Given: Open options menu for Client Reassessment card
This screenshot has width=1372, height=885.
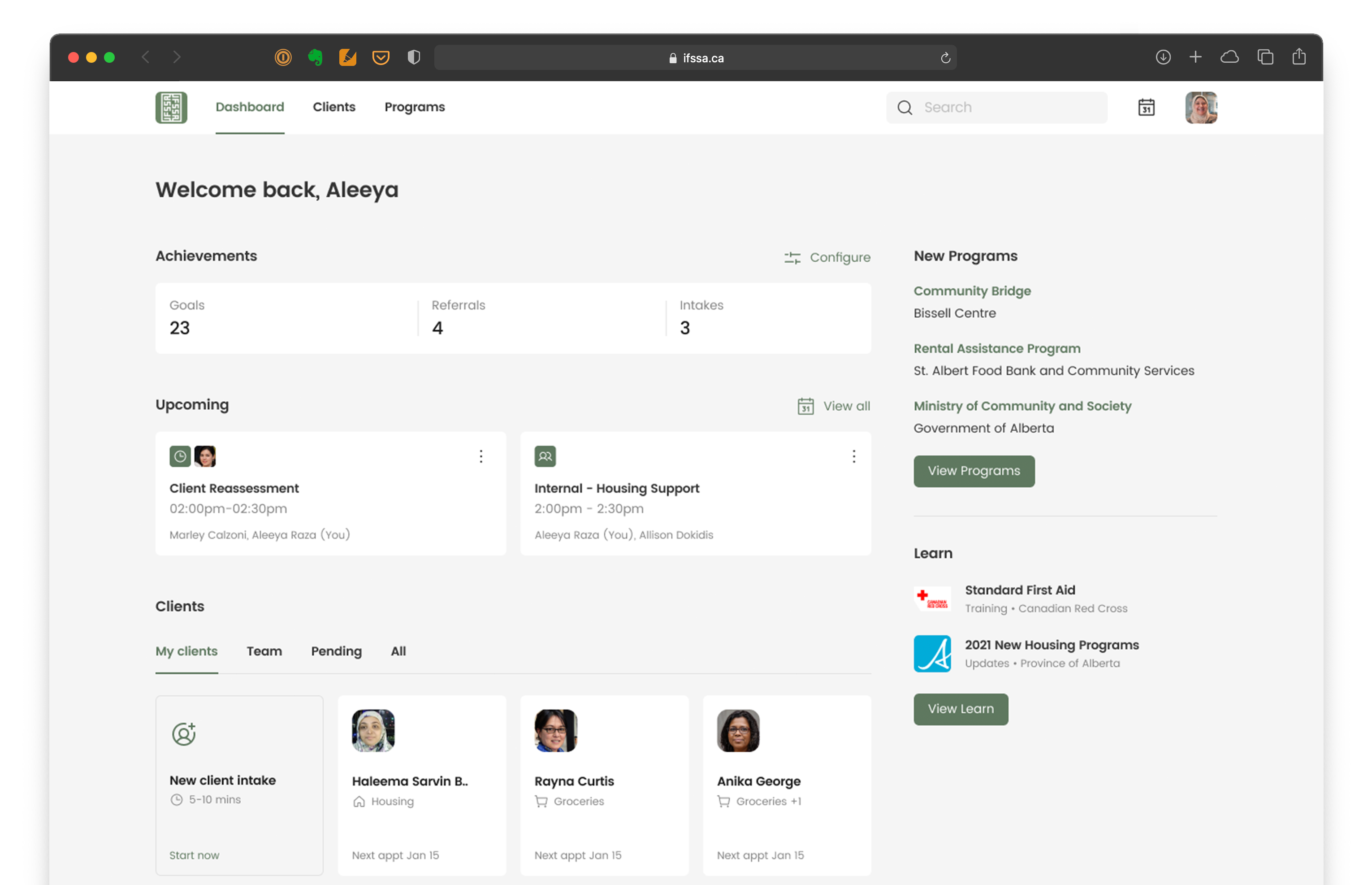Looking at the screenshot, I should click(x=481, y=456).
